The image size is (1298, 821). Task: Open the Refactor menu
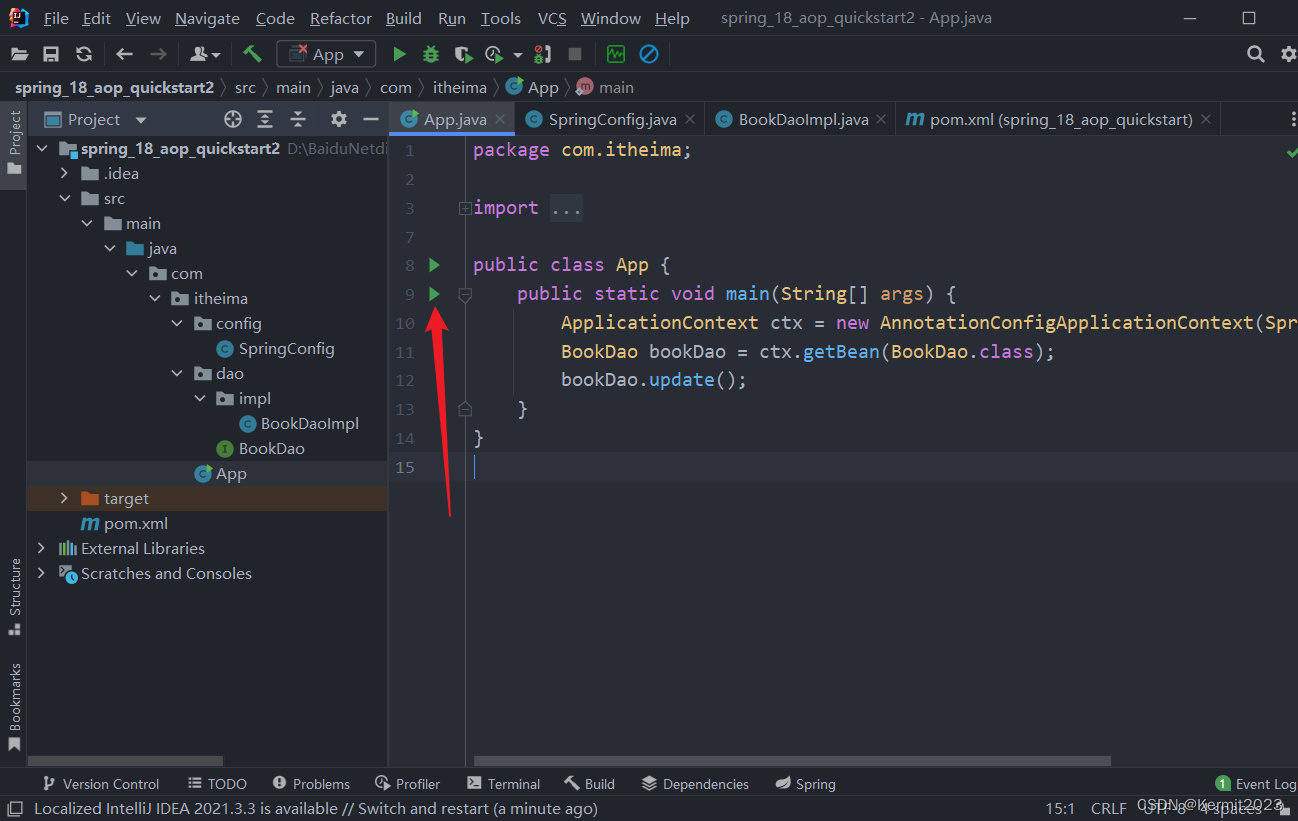(341, 18)
